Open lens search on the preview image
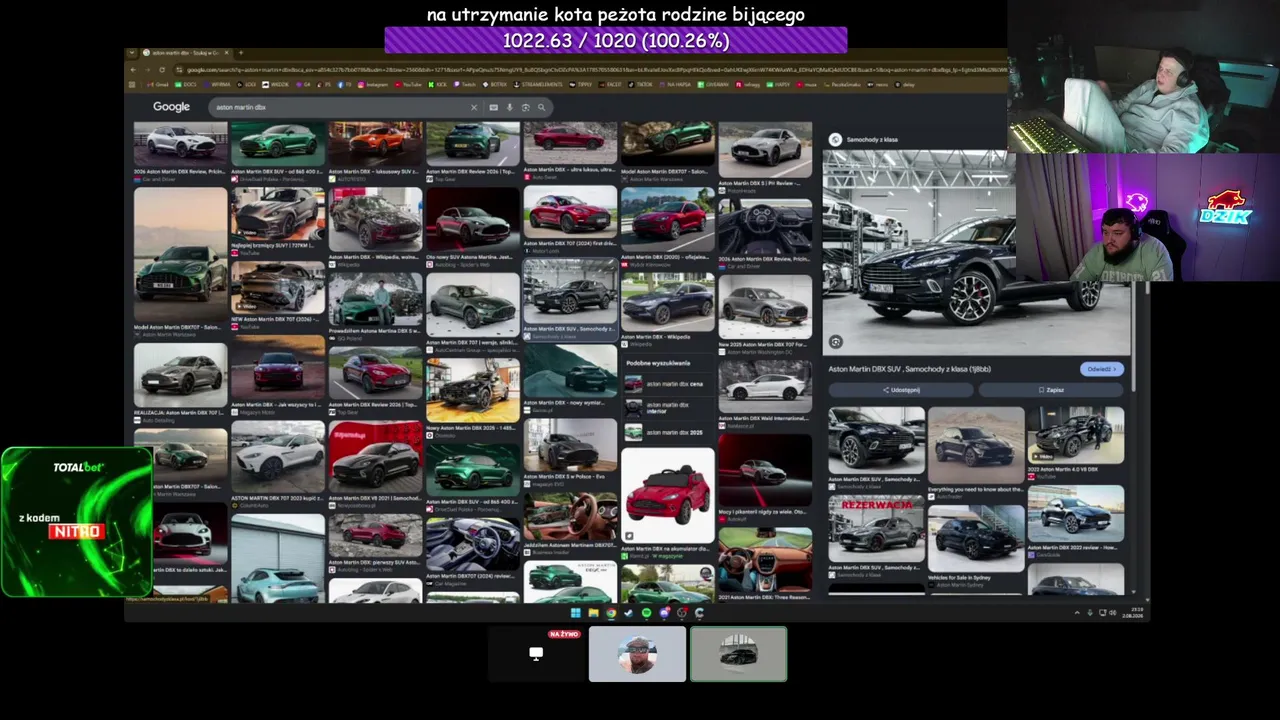 point(836,342)
